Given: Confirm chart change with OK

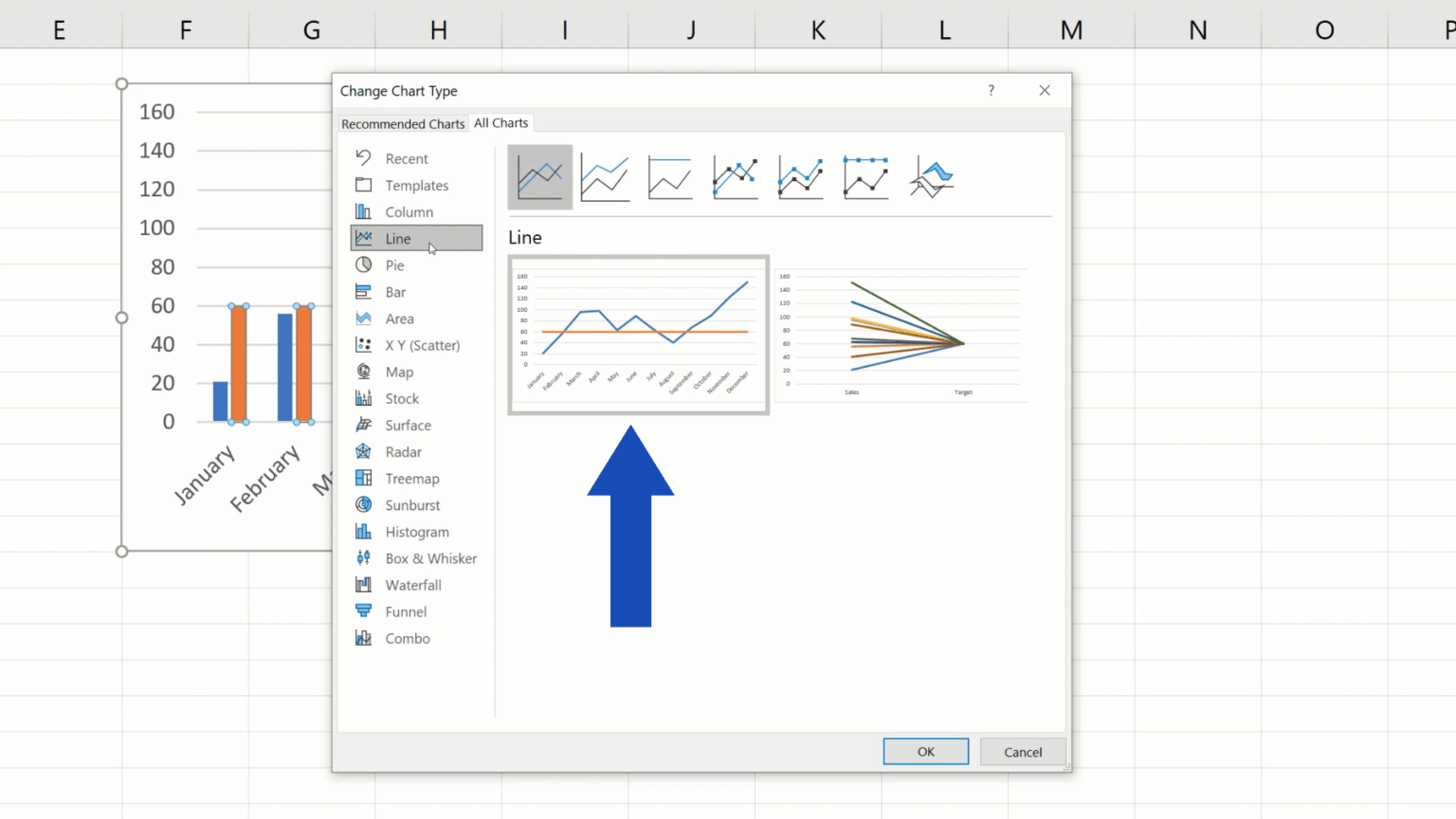Looking at the screenshot, I should click(x=925, y=751).
